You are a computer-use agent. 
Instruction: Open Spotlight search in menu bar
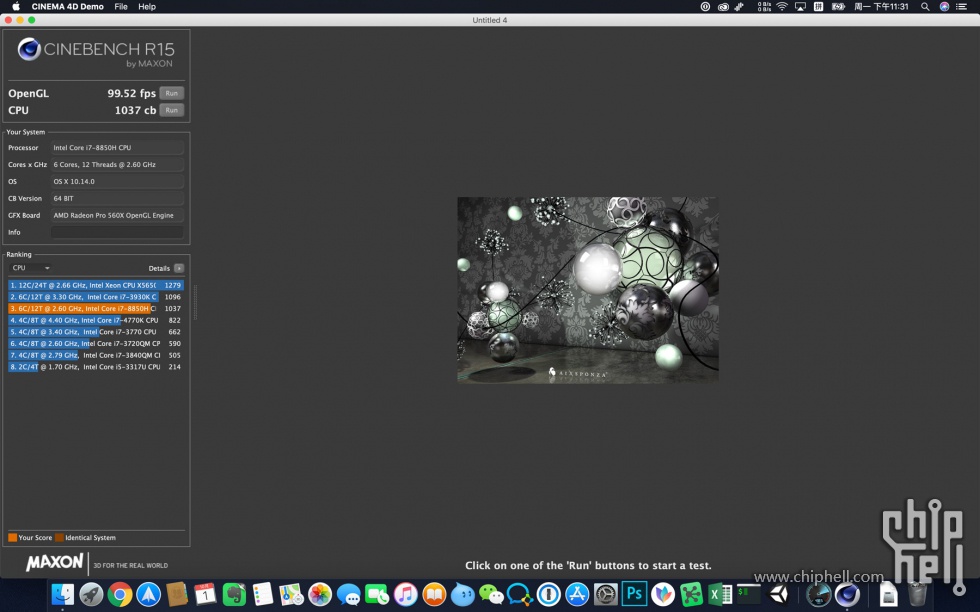925,6
